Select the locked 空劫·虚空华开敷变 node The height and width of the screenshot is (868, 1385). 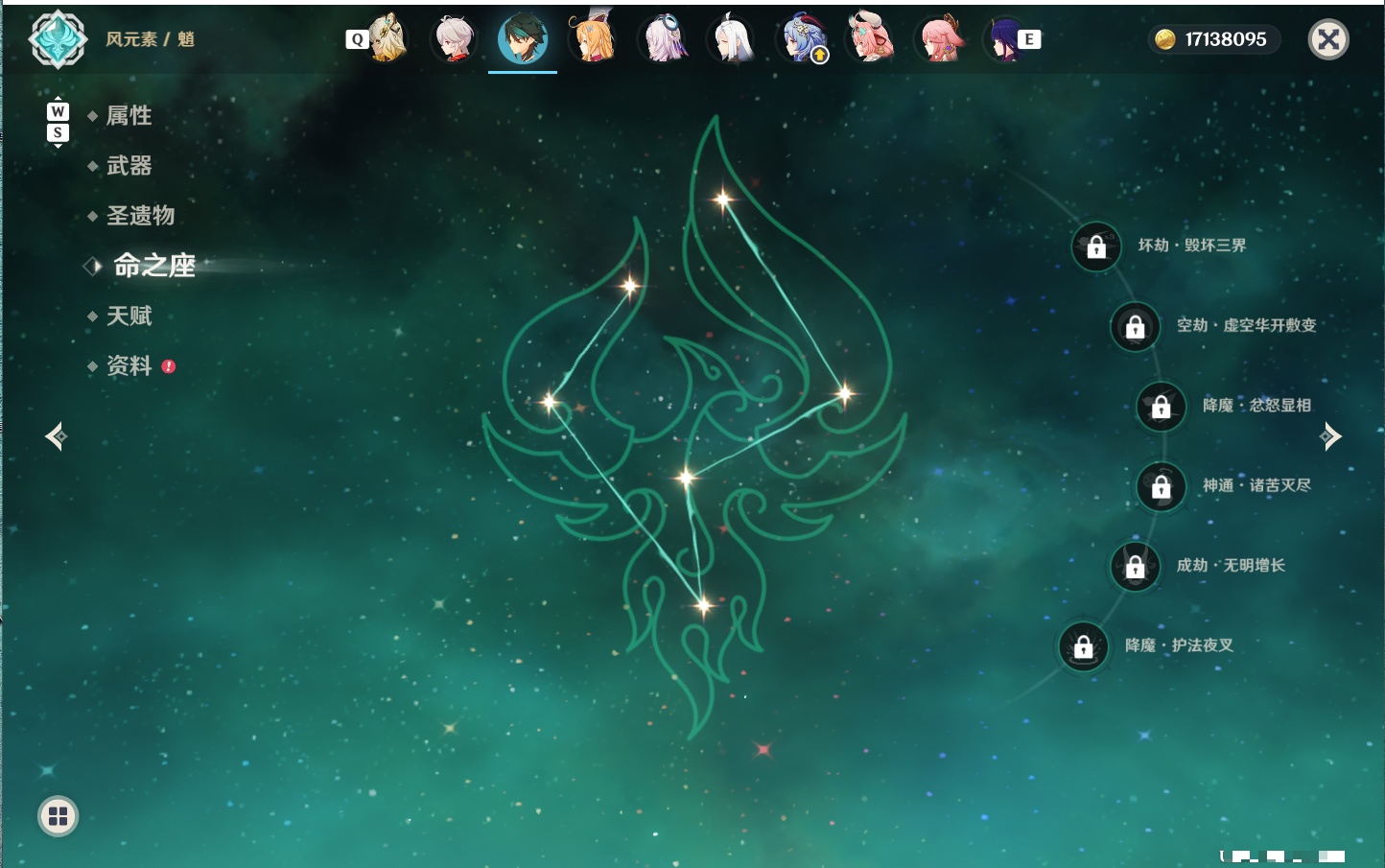(x=1136, y=326)
